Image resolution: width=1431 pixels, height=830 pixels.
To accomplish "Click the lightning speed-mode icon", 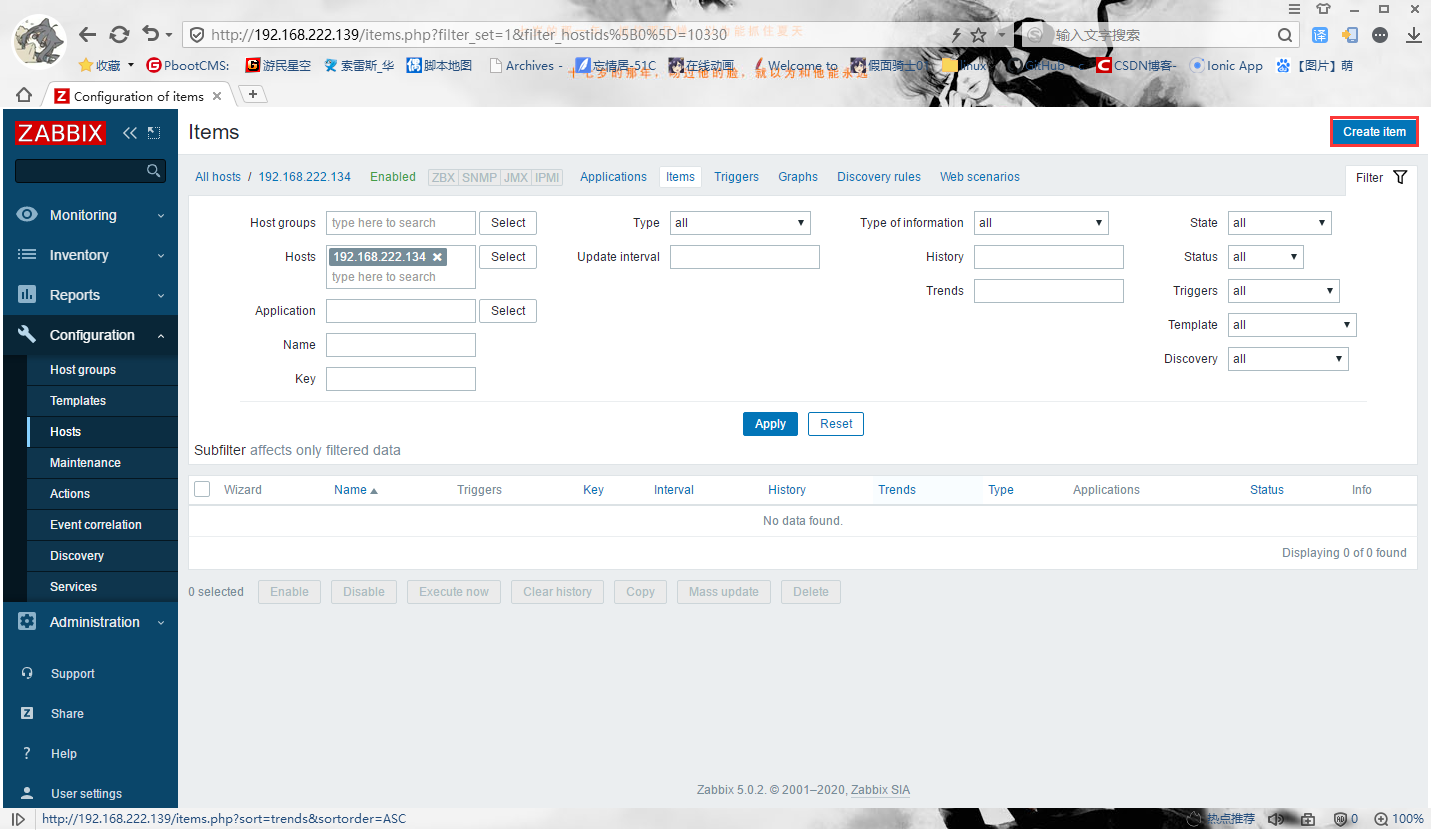I will [956, 35].
